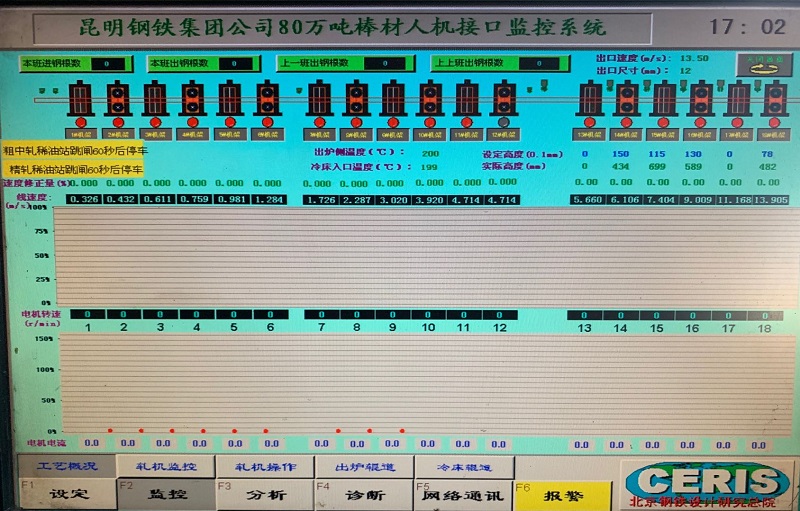The width and height of the screenshot is (800, 511).
Task: Click the line speed value 1.284
Action: pyautogui.click(x=269, y=199)
